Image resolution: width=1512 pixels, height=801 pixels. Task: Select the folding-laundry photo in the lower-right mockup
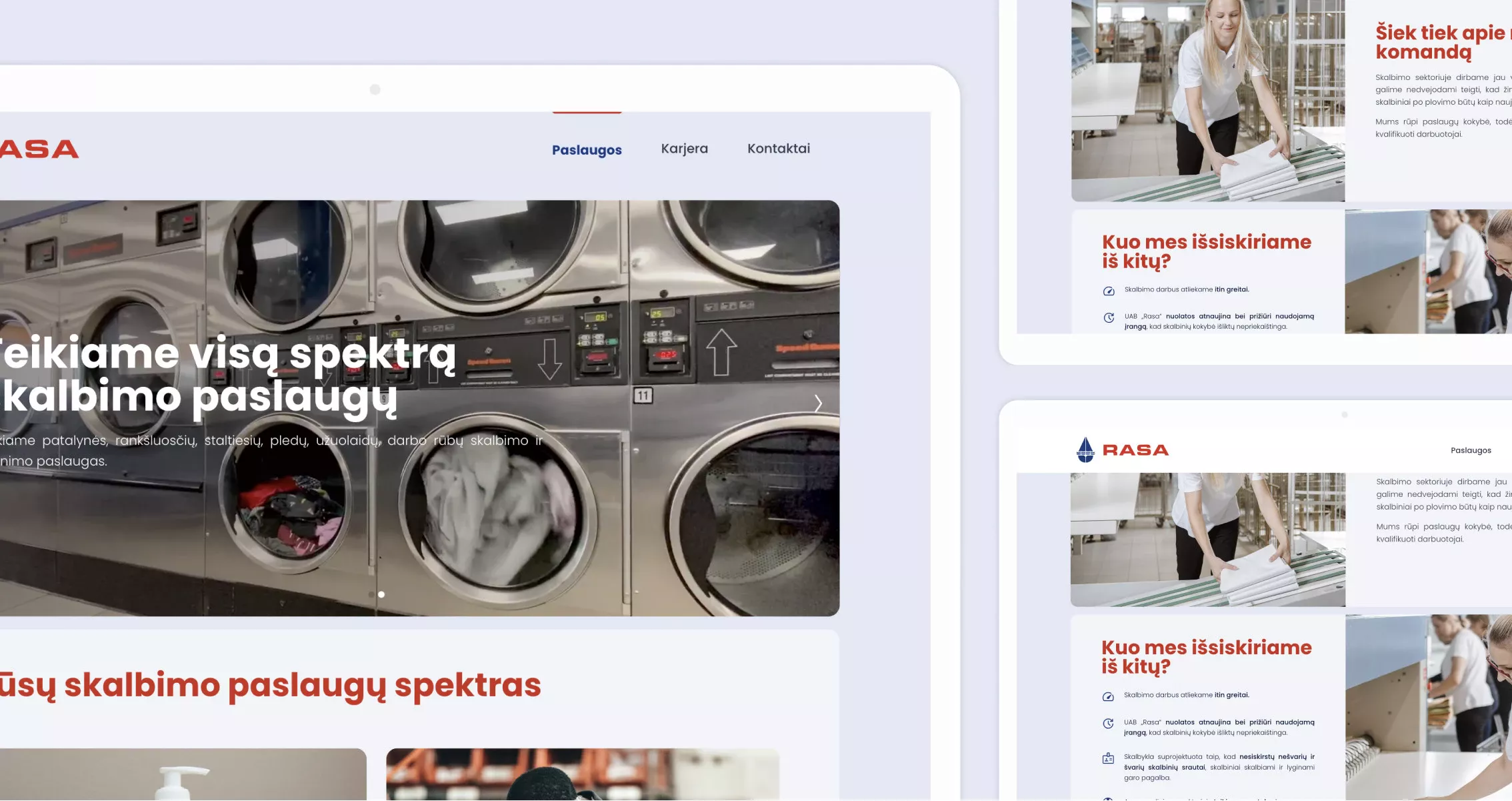1208,540
